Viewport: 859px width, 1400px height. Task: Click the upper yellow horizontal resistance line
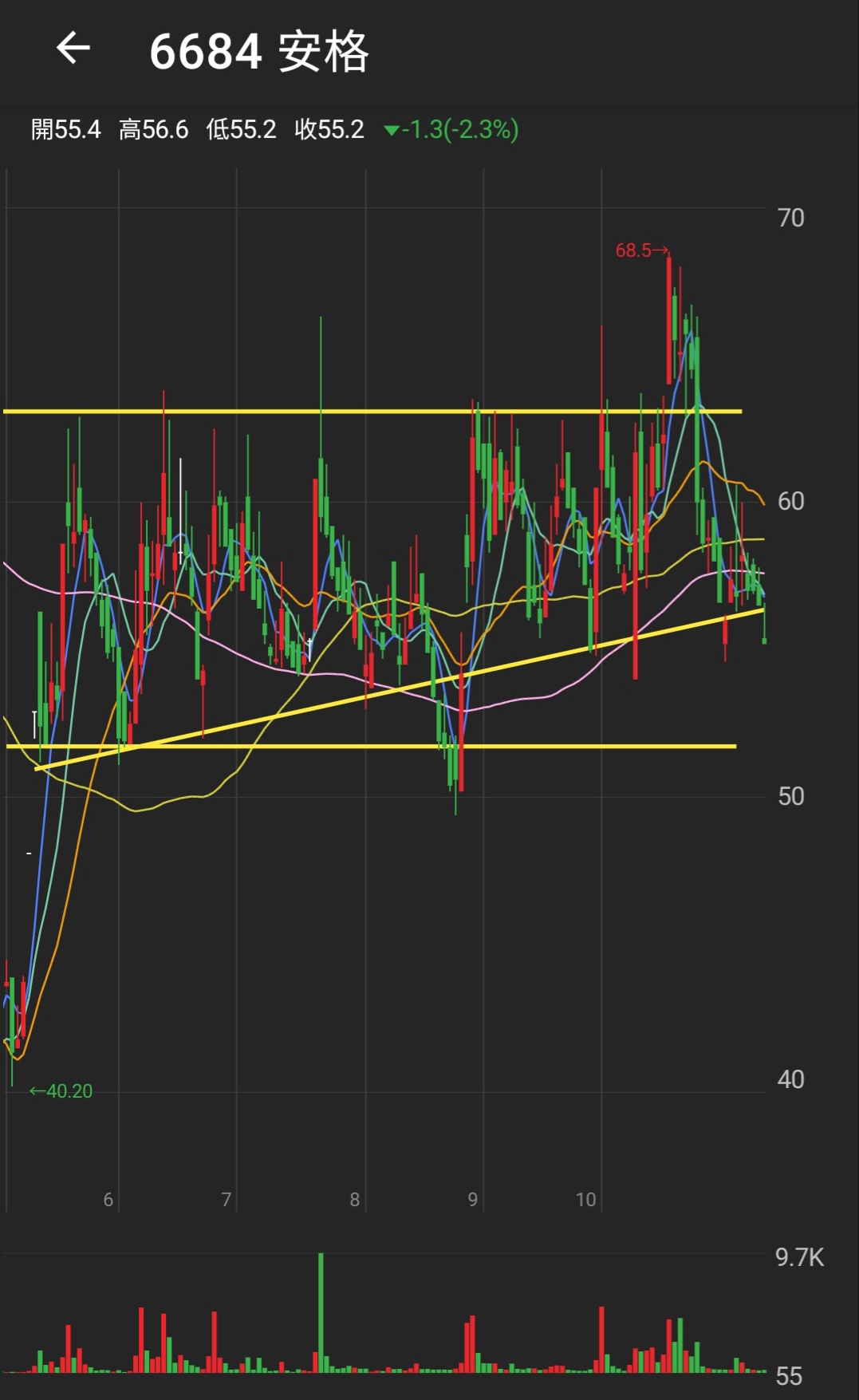pyautogui.click(x=239, y=412)
